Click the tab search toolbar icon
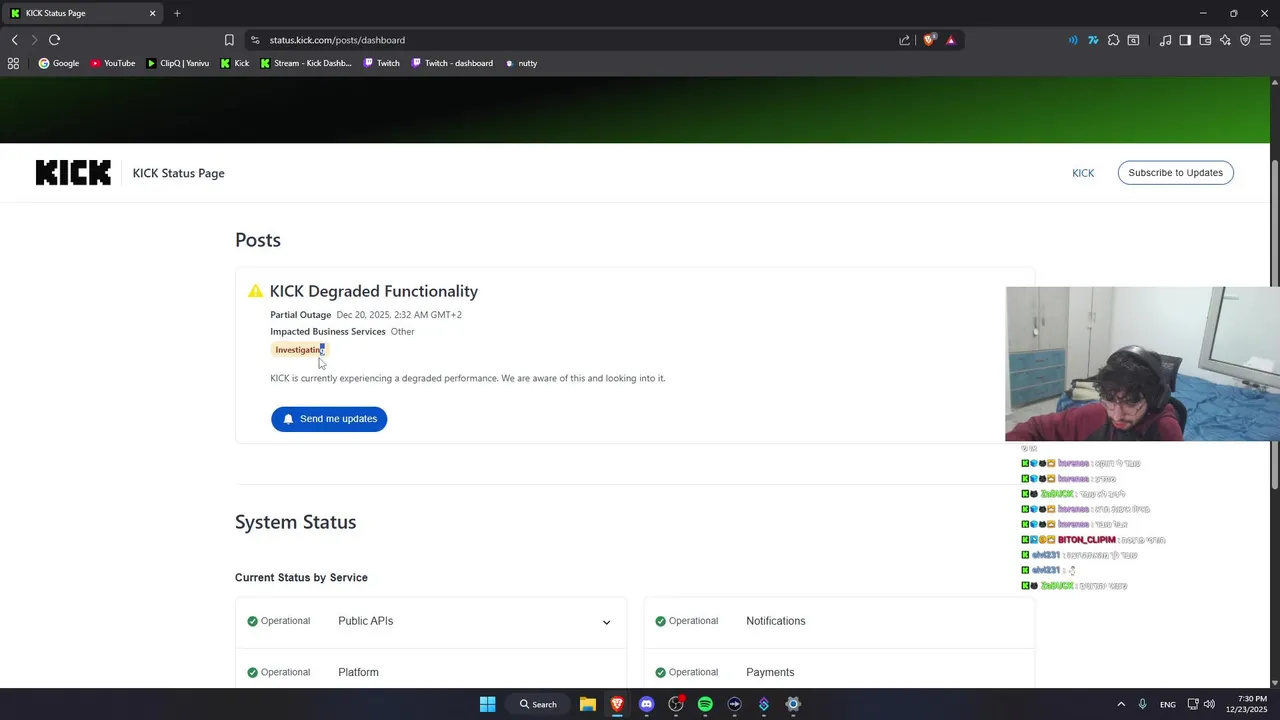Screen dimensions: 1280x720 (x=1133, y=40)
